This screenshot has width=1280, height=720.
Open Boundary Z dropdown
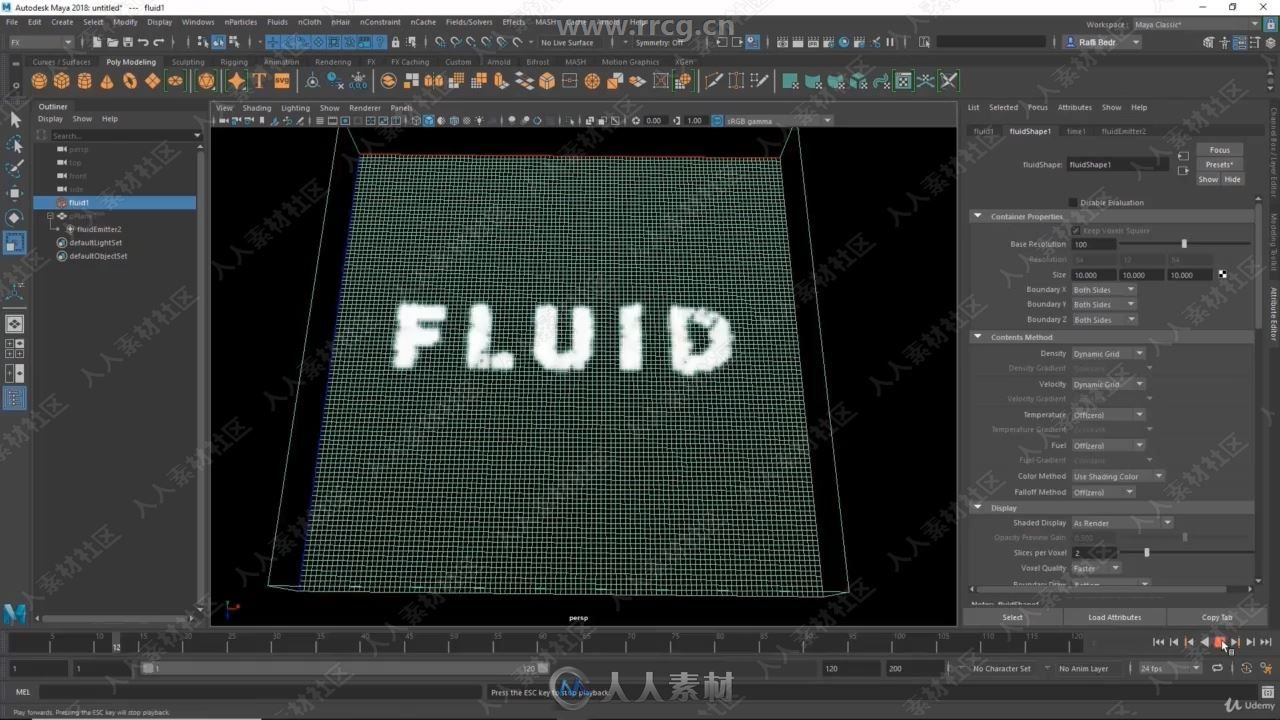(x=1103, y=320)
